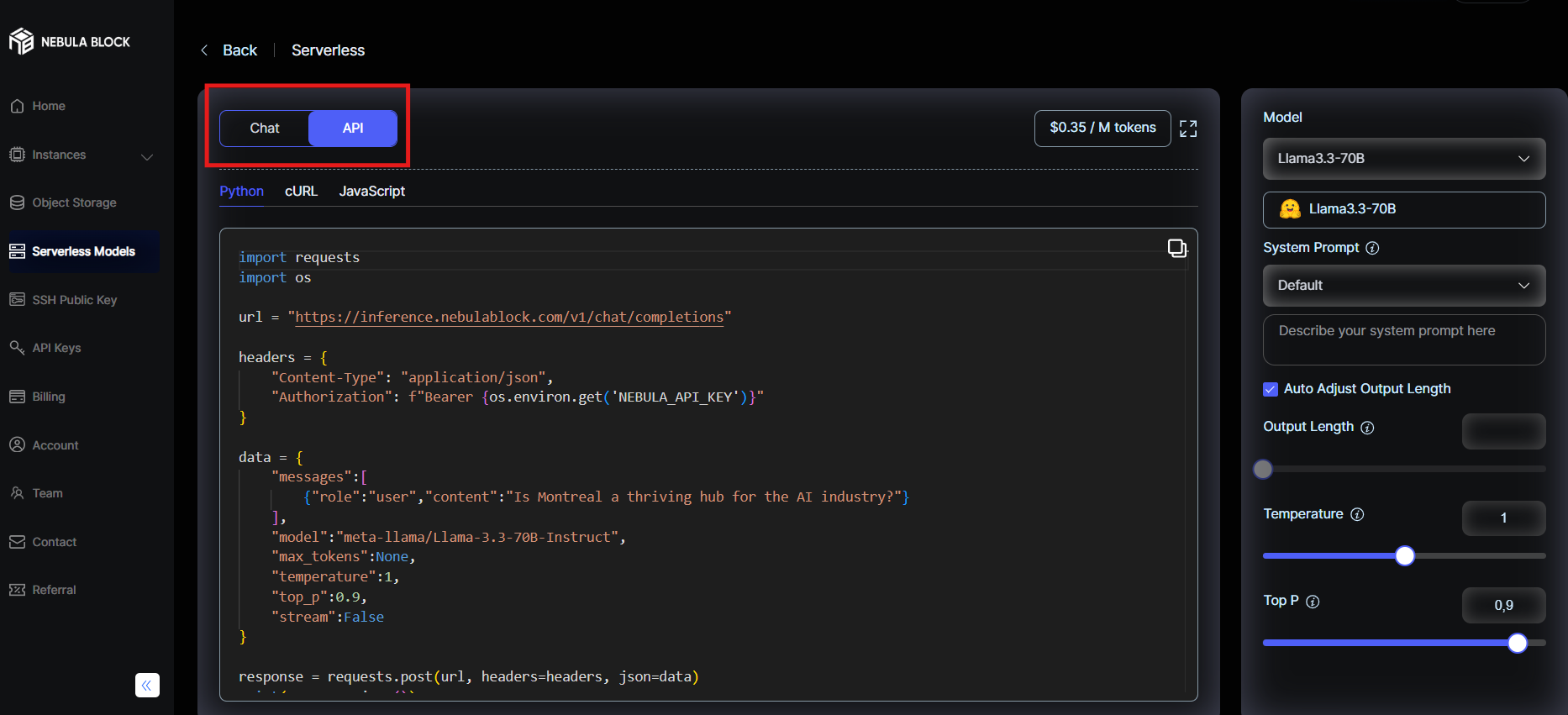Click the Back link

(x=239, y=50)
